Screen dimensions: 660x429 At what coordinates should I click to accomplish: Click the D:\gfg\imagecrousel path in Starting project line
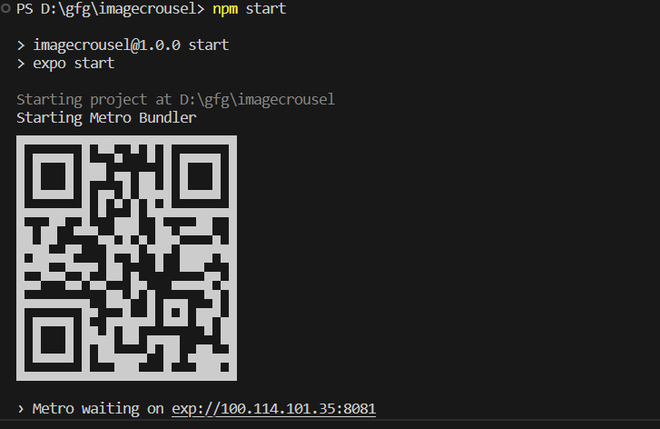coord(257,100)
